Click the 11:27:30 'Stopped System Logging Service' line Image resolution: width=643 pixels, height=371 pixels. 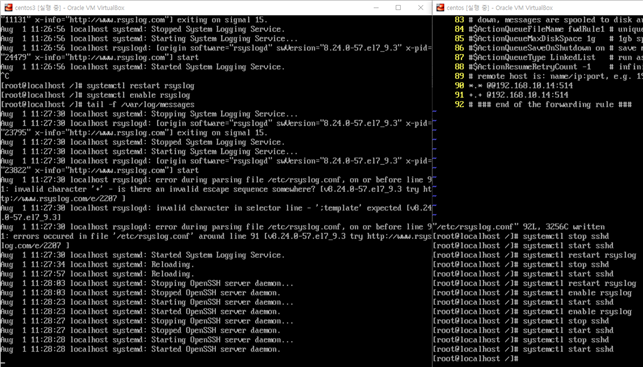143,142
